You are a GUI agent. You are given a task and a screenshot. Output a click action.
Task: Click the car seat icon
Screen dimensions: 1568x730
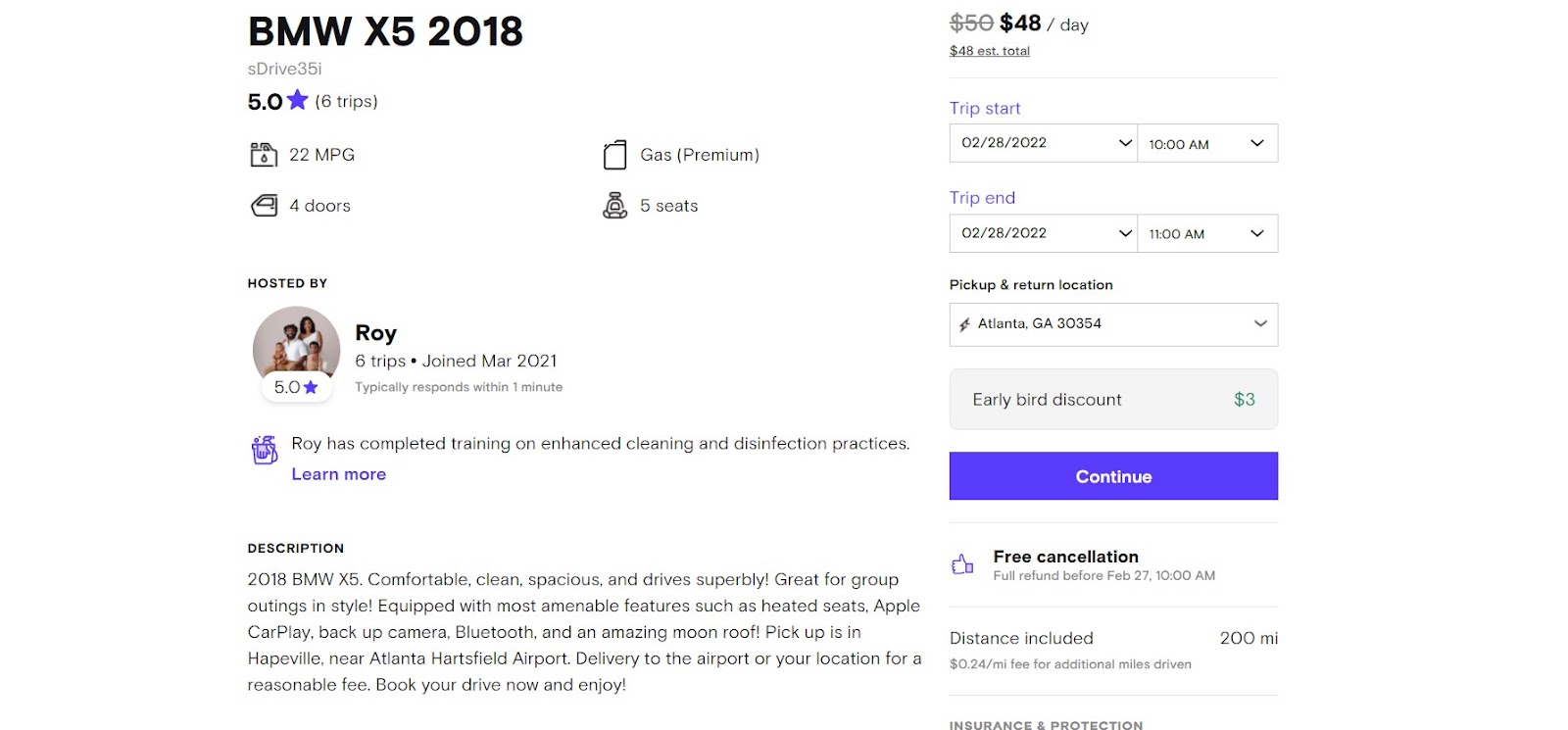pos(614,206)
